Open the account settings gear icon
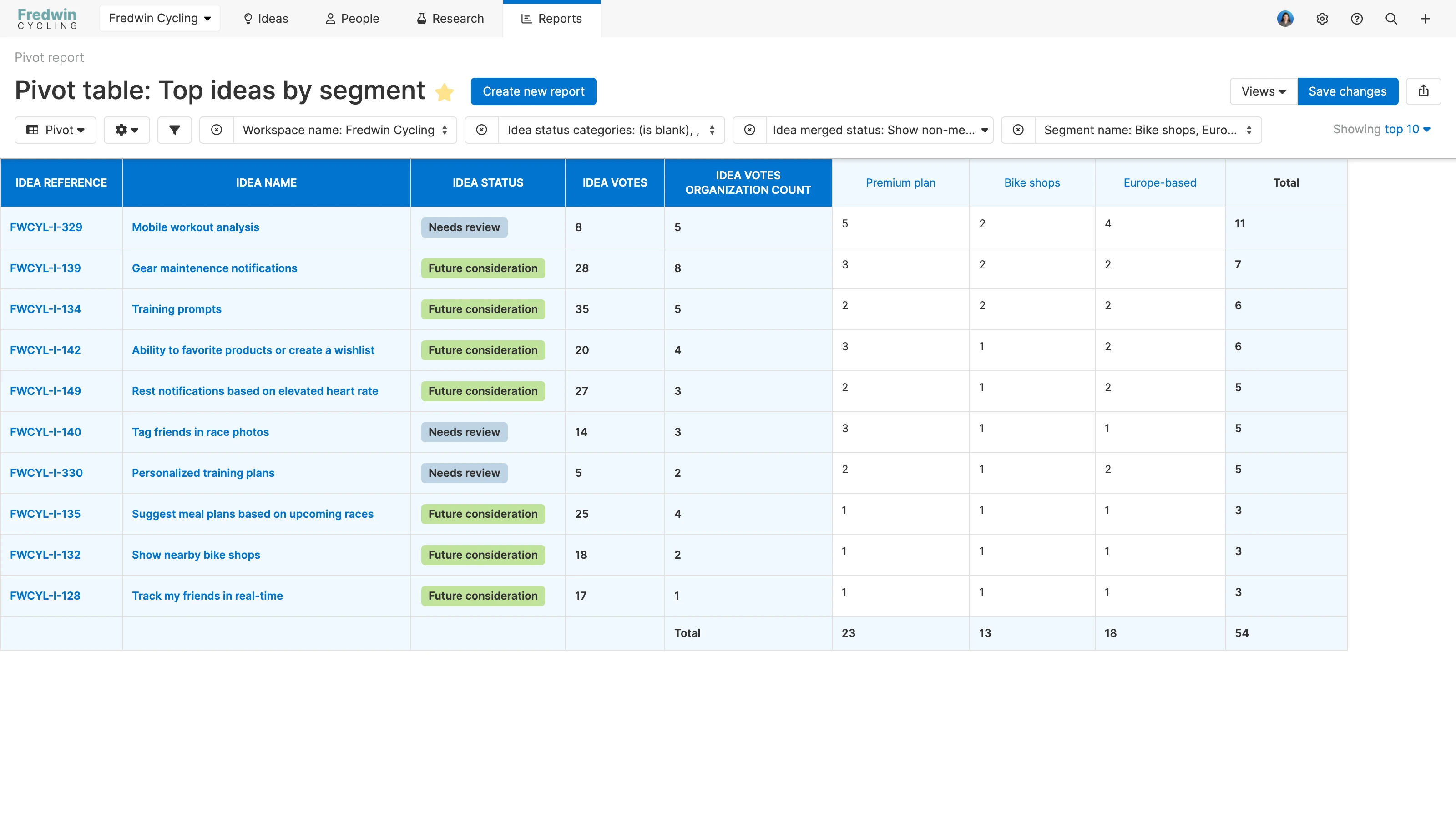Screen dimensions: 1456x819 tap(1322, 19)
